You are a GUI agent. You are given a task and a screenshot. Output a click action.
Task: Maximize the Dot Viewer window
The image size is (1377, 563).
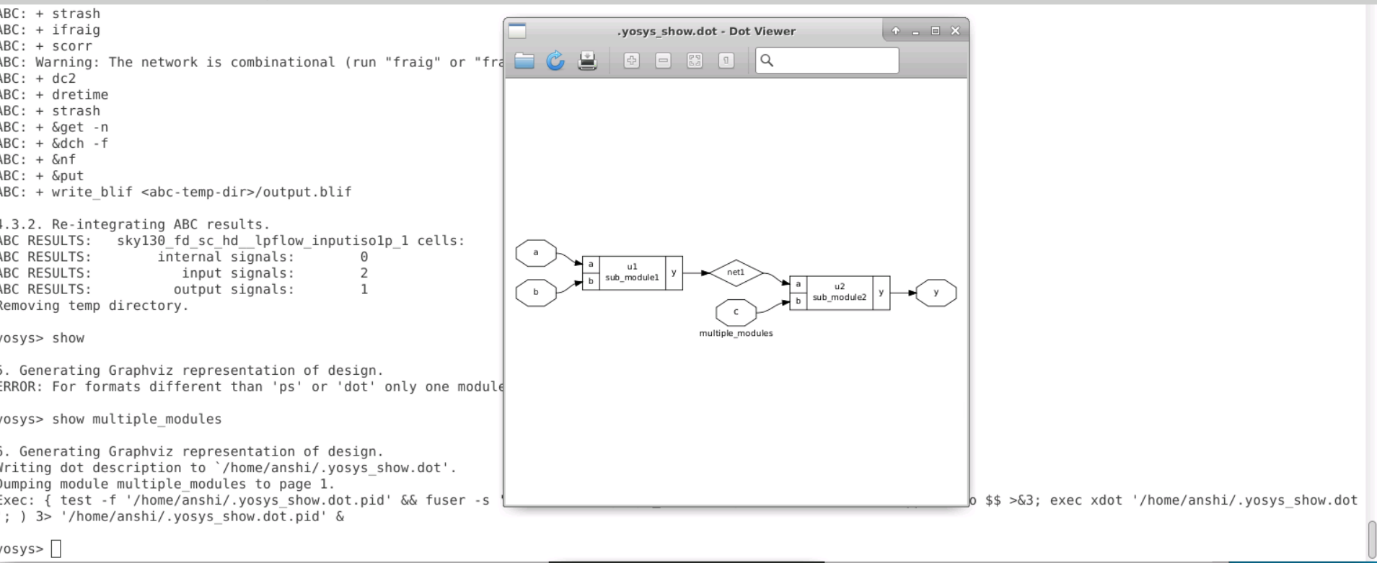(935, 31)
